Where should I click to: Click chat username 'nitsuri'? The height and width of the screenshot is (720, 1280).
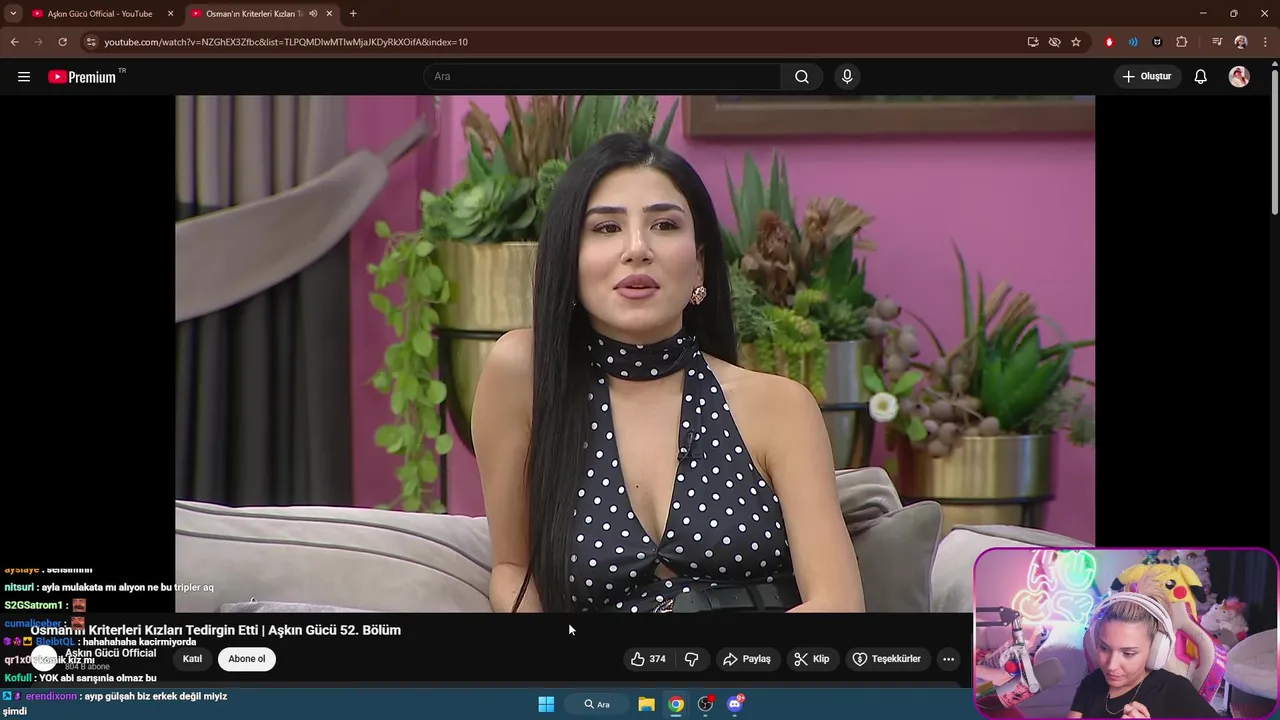[x=19, y=588]
